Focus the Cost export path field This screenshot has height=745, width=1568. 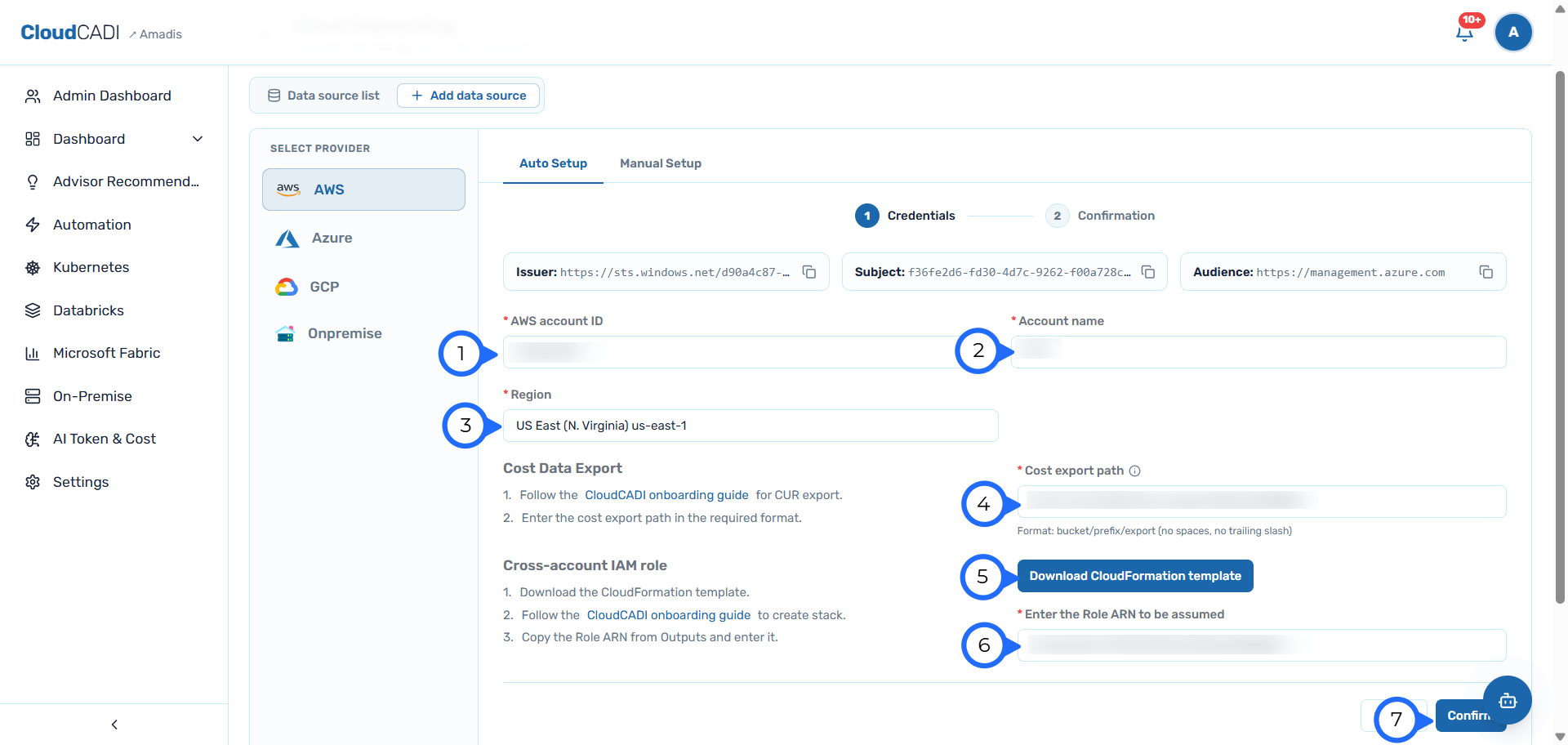(x=1262, y=502)
